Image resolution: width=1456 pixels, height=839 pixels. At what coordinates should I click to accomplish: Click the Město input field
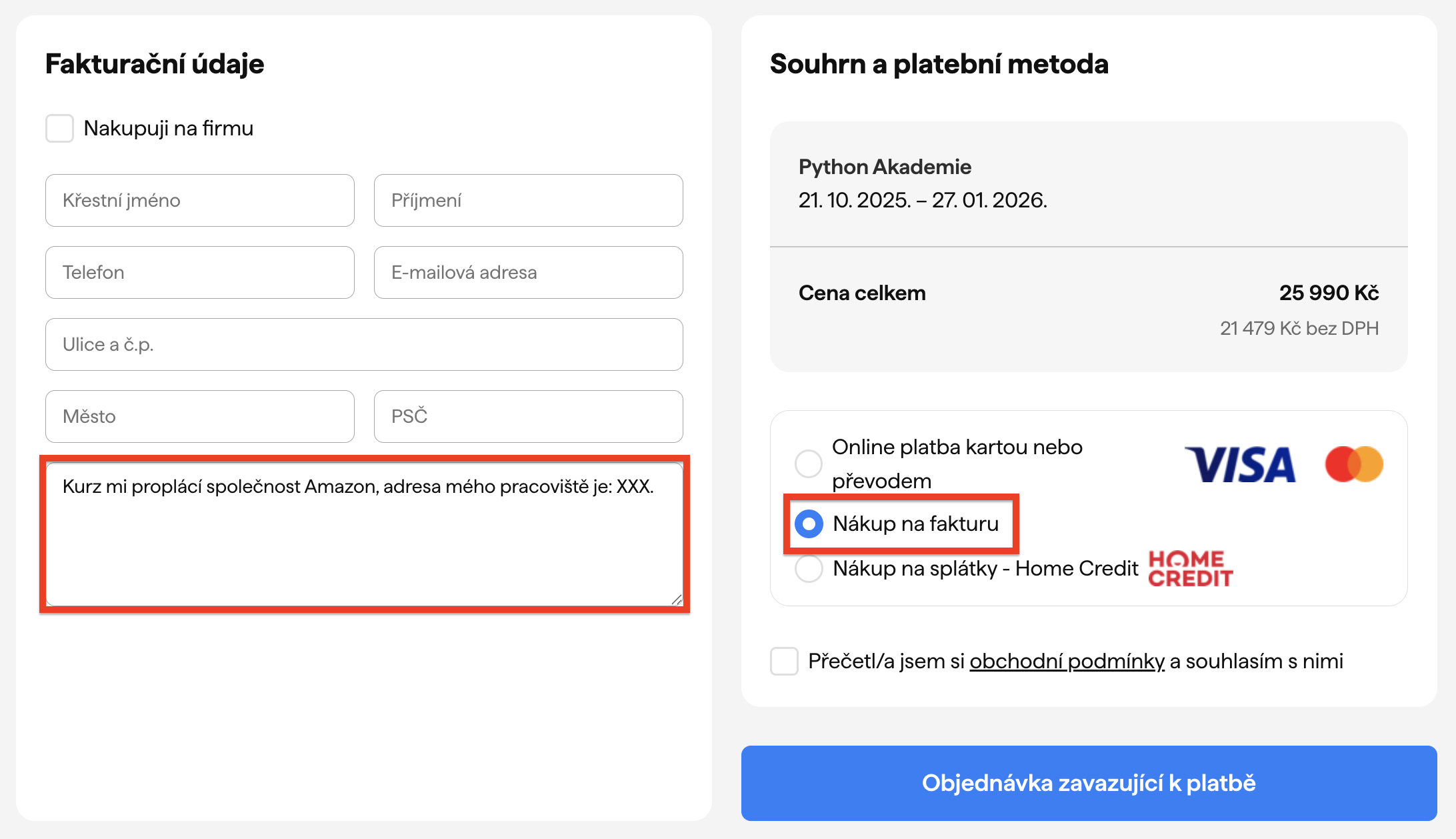click(x=200, y=417)
